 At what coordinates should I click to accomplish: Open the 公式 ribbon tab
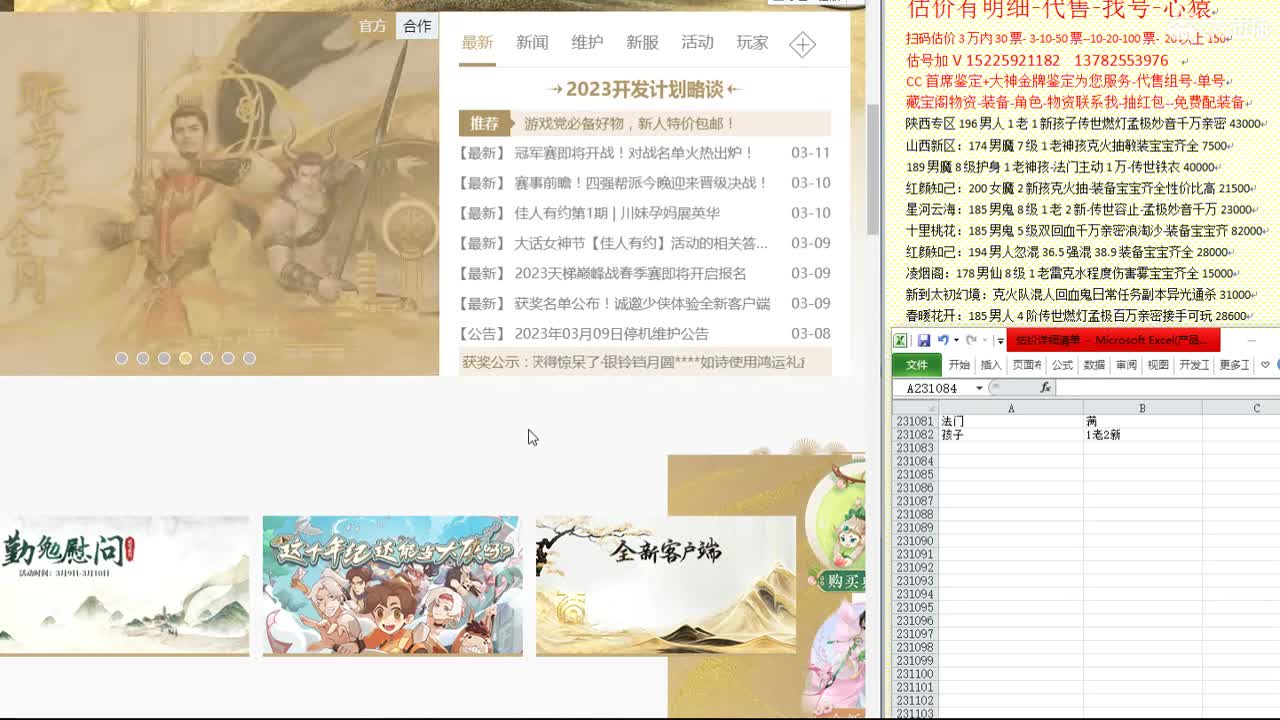click(1062, 365)
